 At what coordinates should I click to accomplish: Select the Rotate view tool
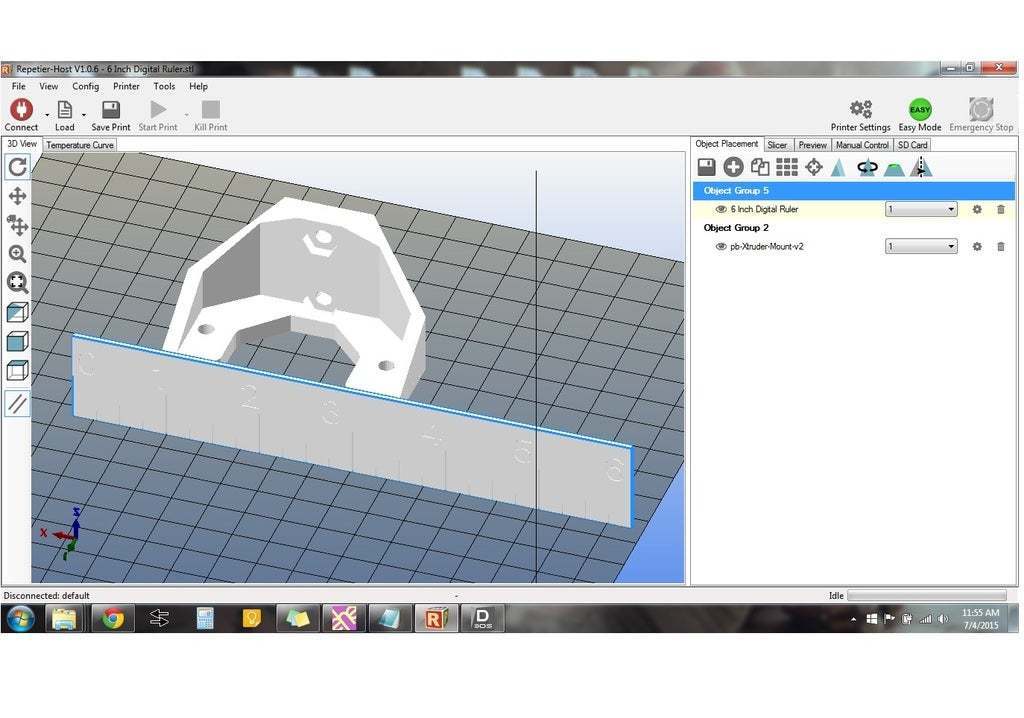(x=17, y=167)
